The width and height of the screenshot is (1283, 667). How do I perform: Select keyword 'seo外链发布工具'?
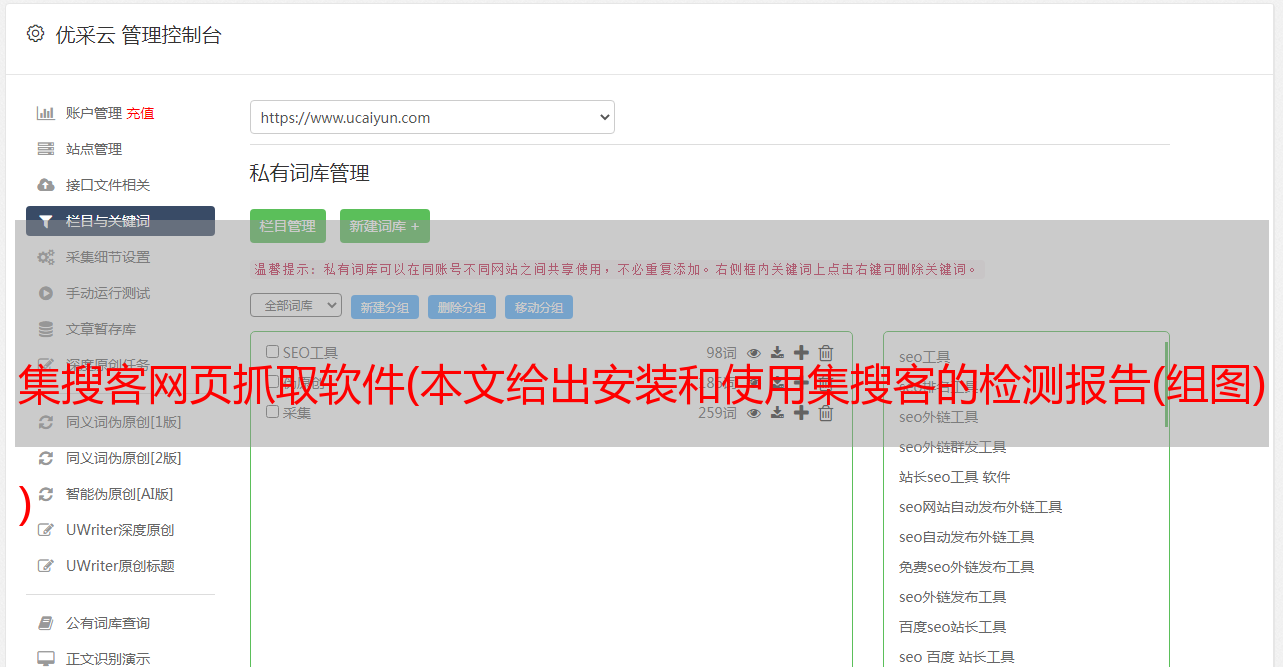[x=952, y=597]
